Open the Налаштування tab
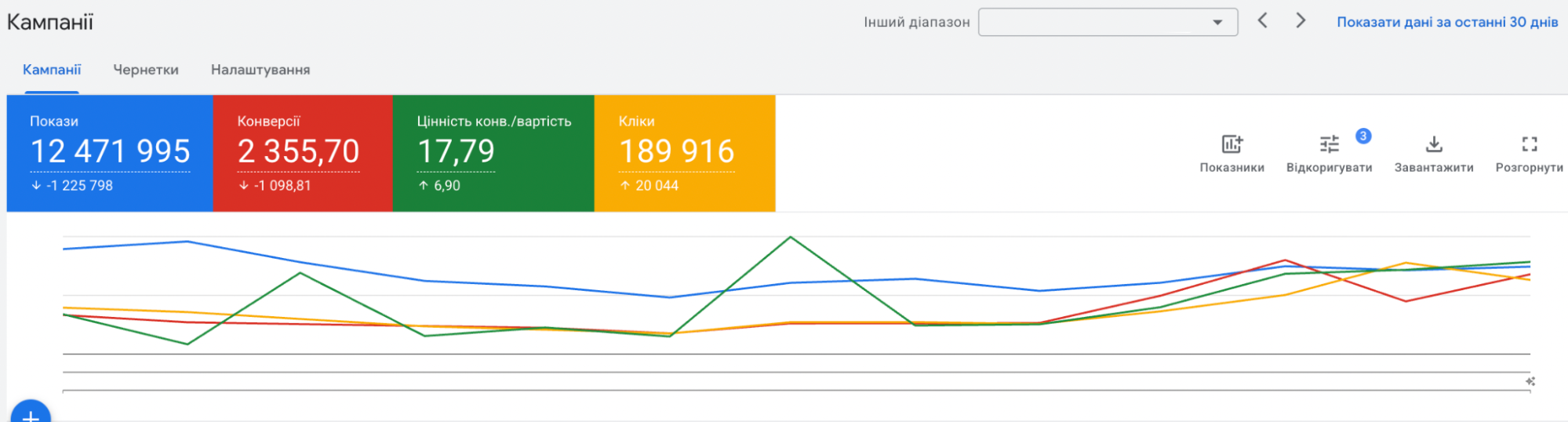Screen dimensions: 1568x422 (260, 70)
